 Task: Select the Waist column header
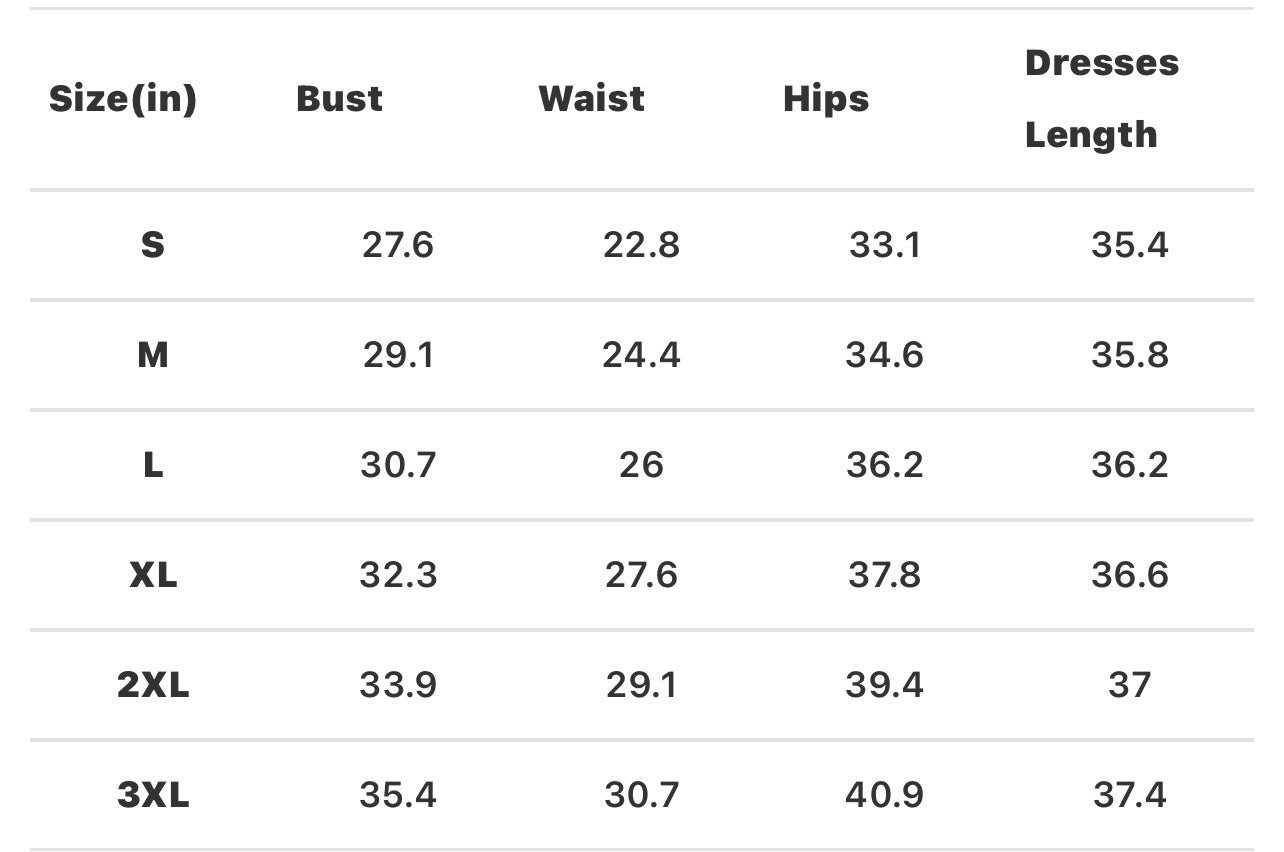click(591, 99)
